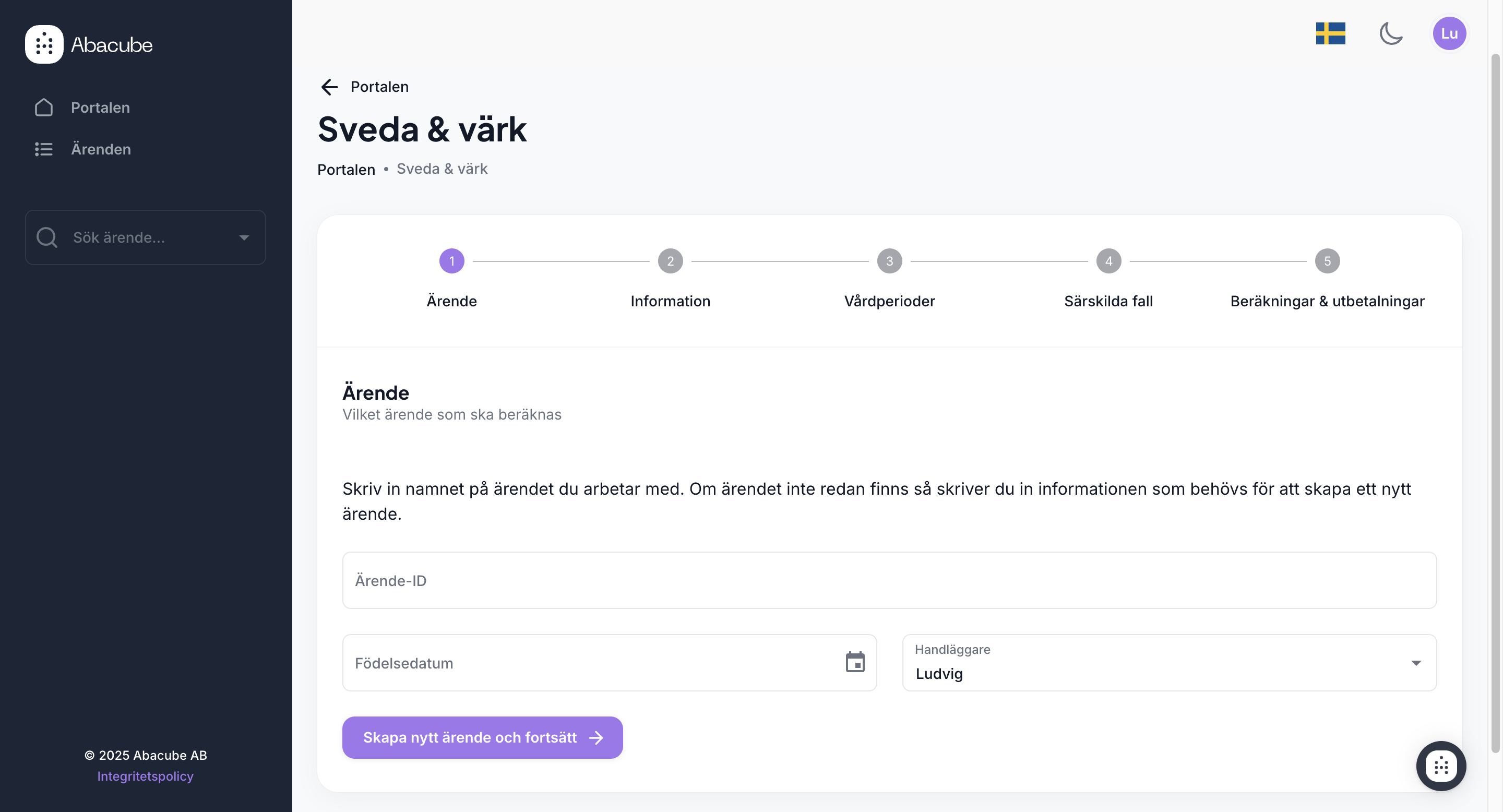Click the search magnifier icon

(46, 237)
